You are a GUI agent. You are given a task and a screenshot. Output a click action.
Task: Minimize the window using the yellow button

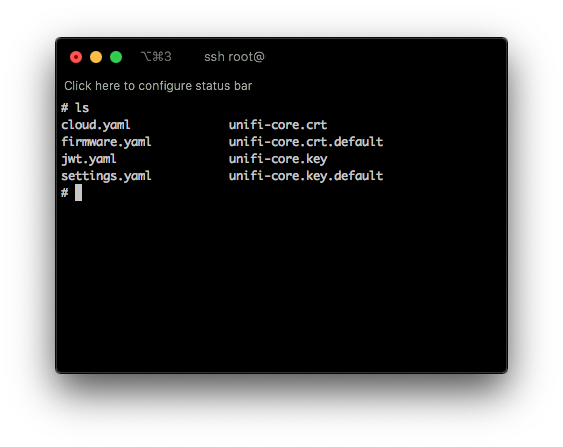click(96, 57)
